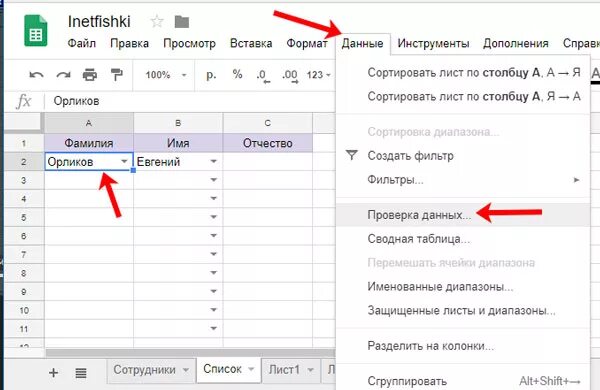
Task: Select the Имя header cell
Action: pos(178,143)
